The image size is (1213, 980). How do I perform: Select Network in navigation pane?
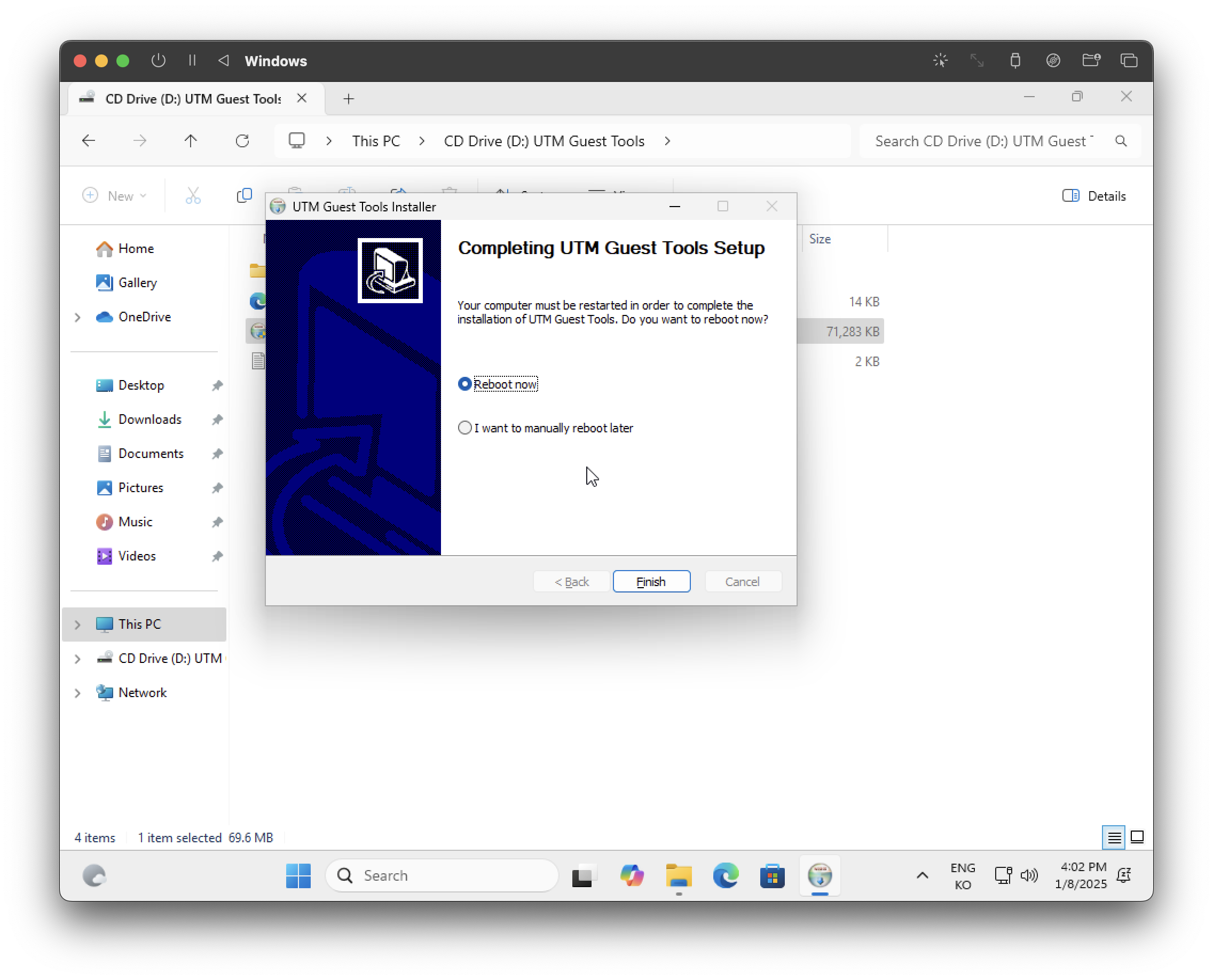coord(143,693)
